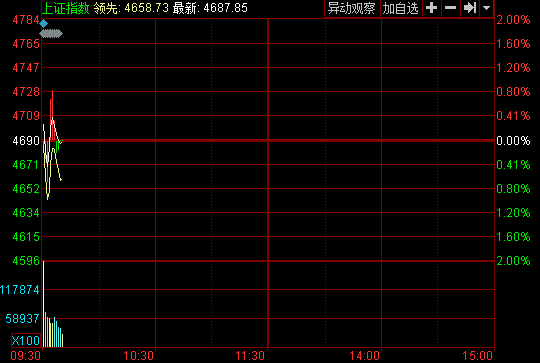540x363 pixels.
Task: Click the gray hexagonal info marker
Action: (51, 33)
